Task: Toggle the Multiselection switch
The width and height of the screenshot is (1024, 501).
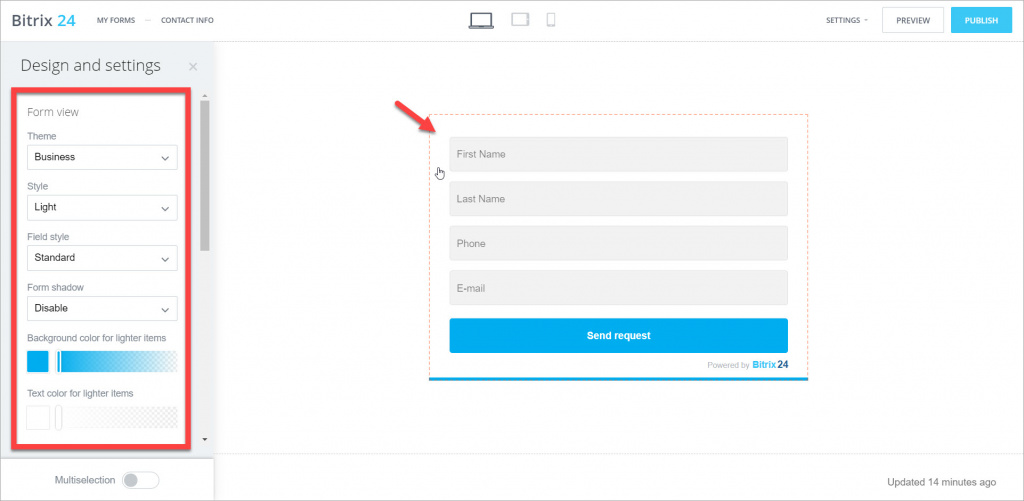Action: click(141, 480)
